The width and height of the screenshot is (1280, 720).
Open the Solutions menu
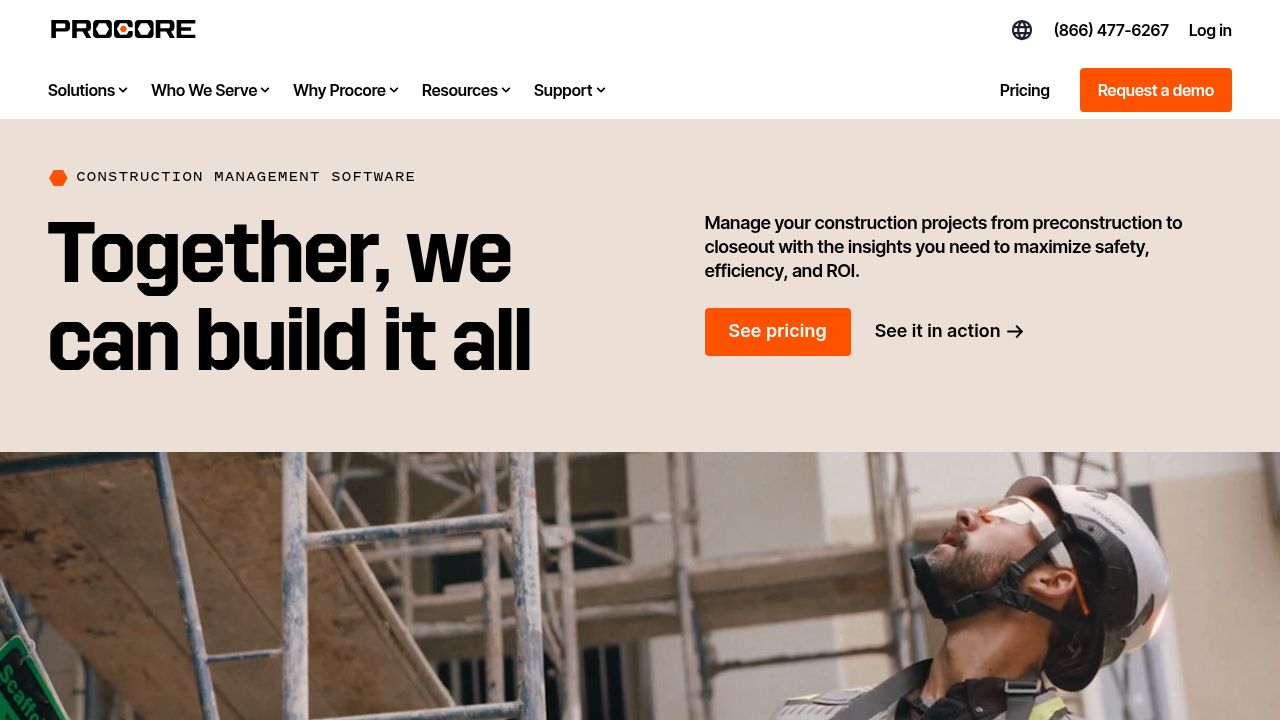(88, 90)
